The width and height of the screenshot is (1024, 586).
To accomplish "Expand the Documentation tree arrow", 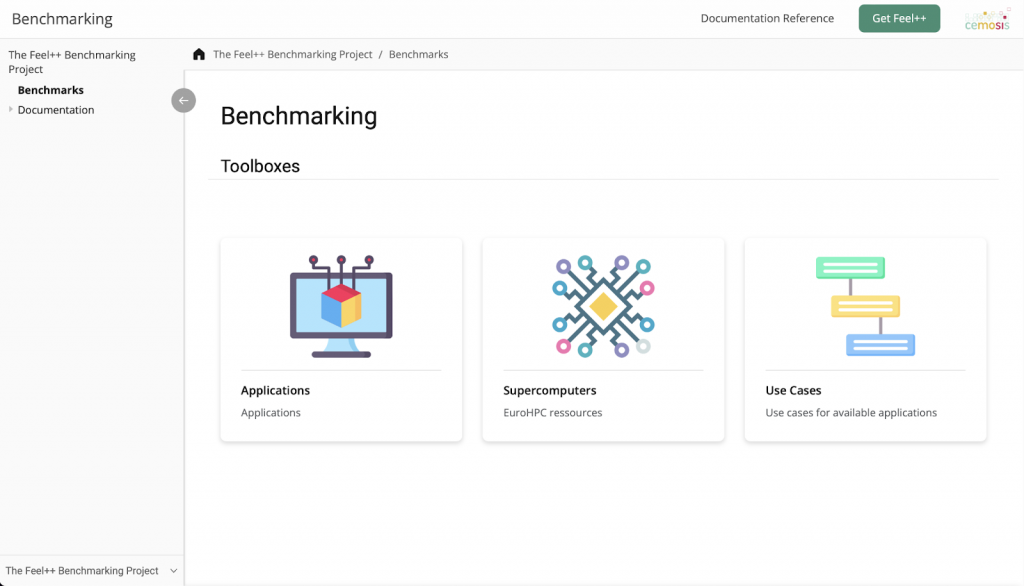I will tap(10, 110).
